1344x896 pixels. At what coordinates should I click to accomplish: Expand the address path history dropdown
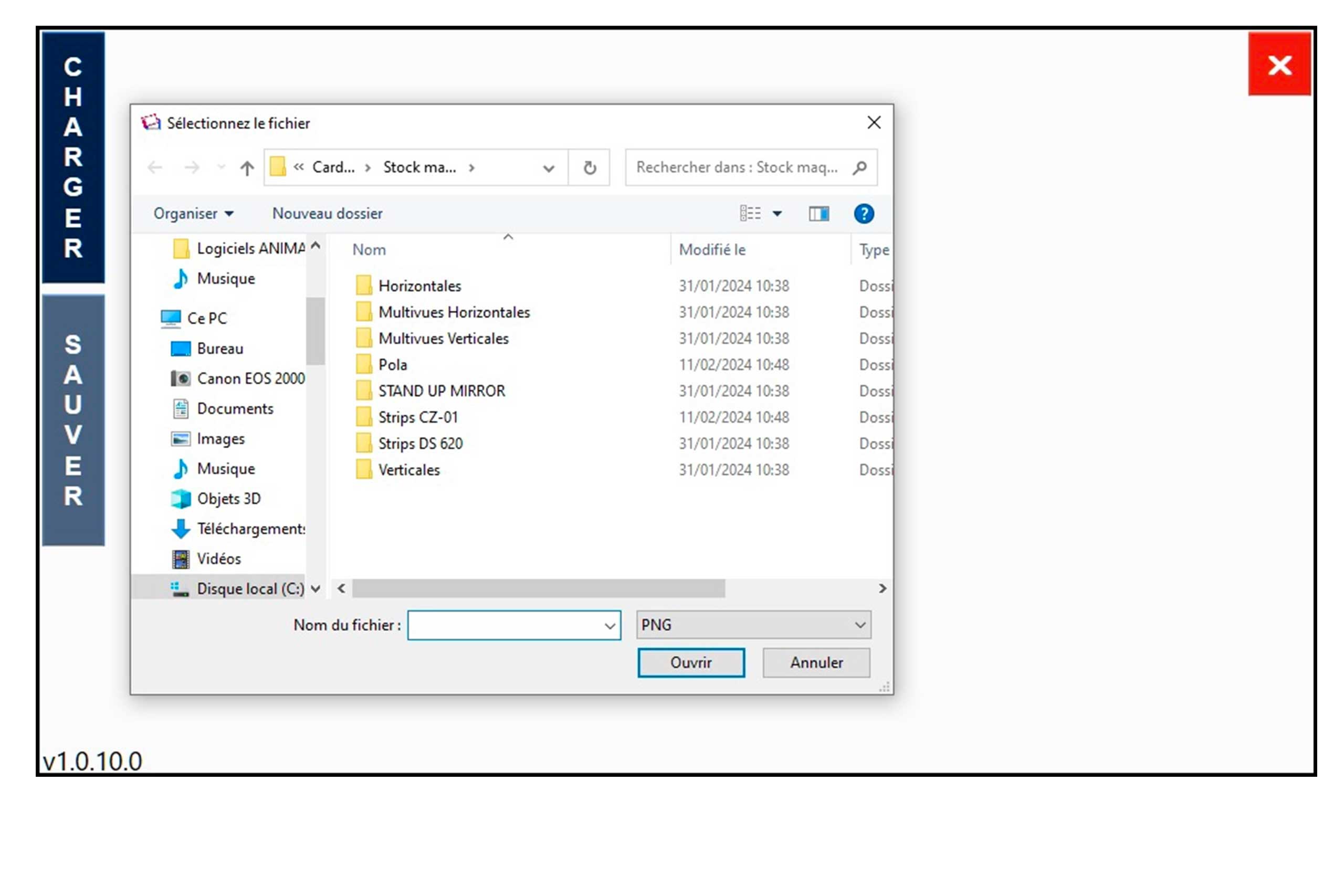pos(549,168)
